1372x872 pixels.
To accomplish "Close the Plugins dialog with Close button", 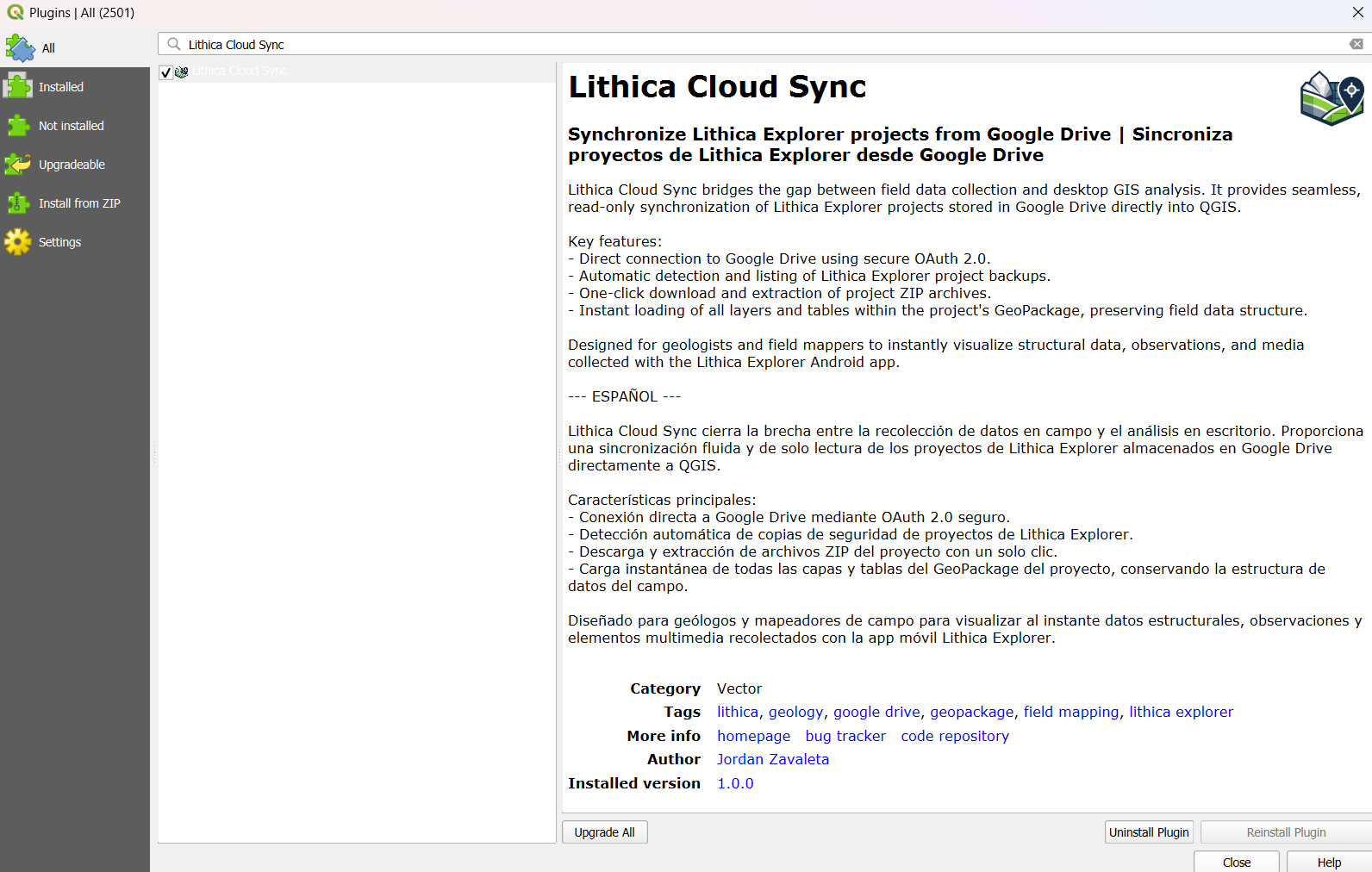I will point(1237,862).
